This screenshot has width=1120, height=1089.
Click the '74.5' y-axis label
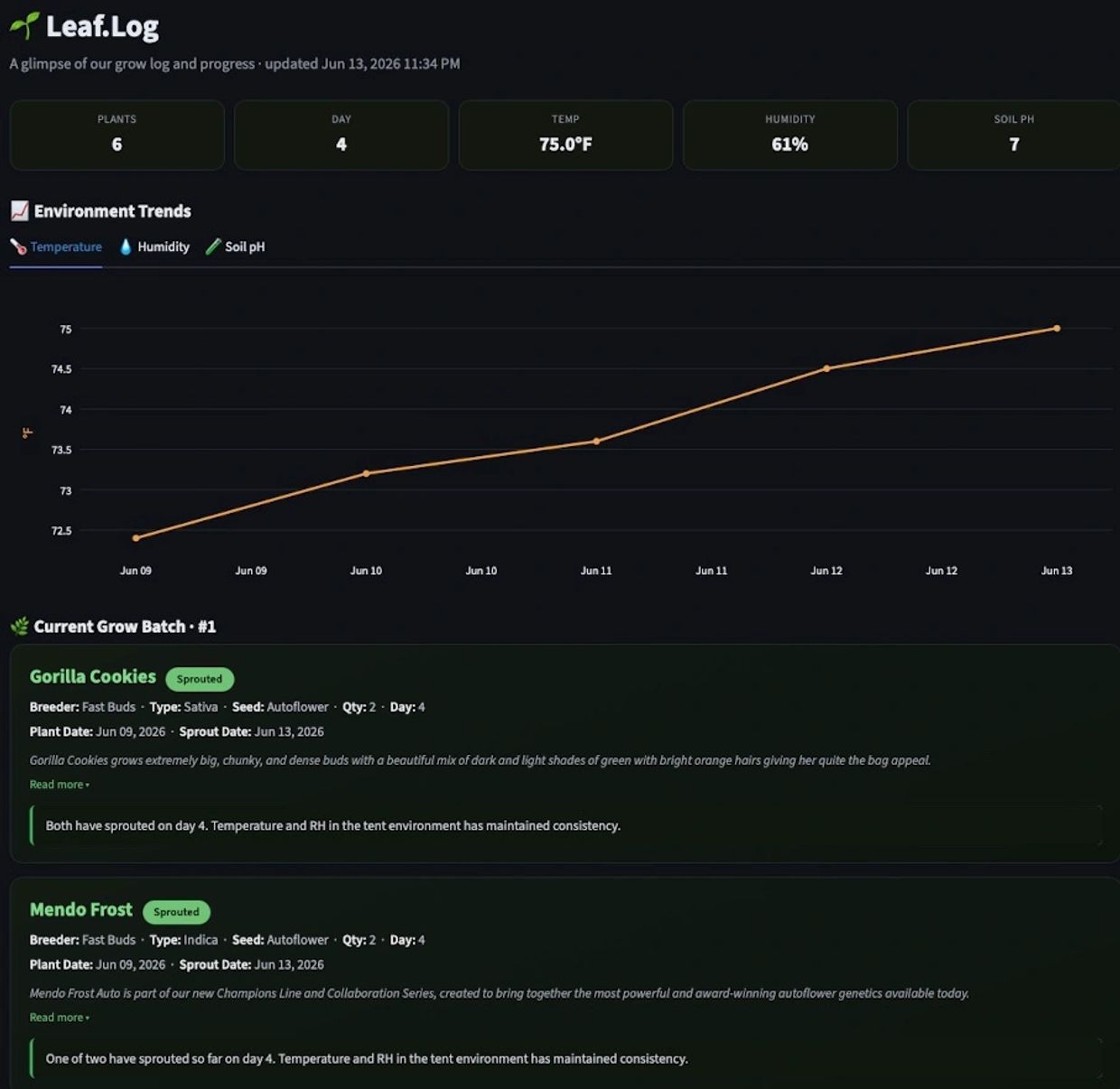pos(61,369)
